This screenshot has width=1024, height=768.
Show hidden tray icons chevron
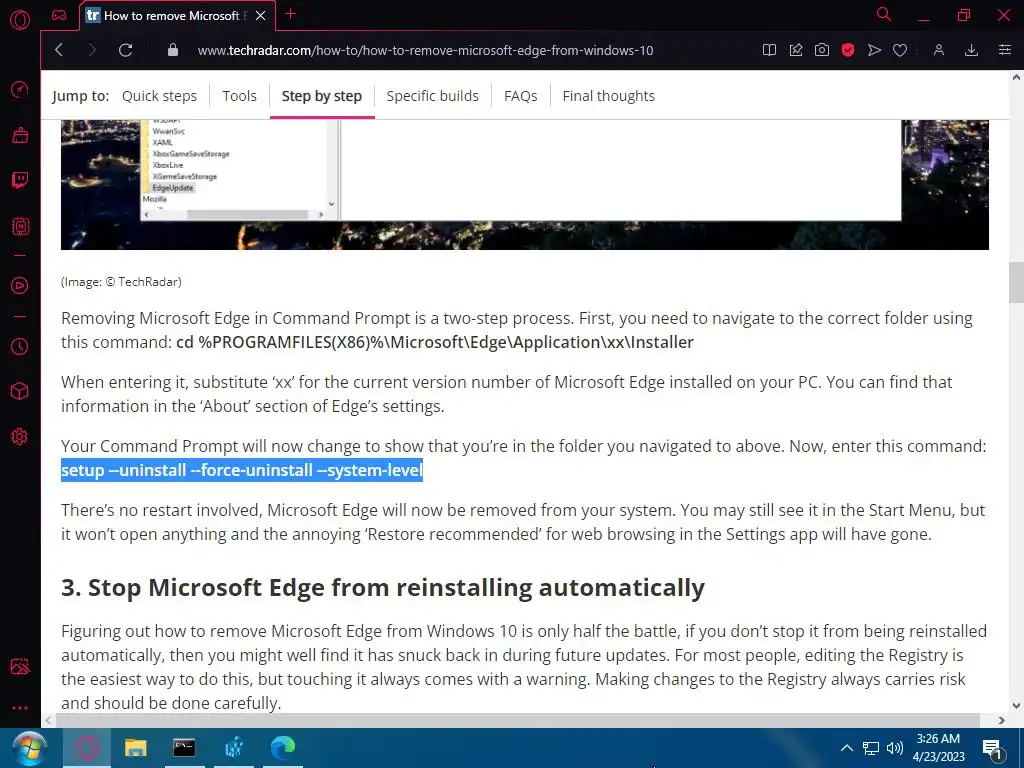[846, 748]
